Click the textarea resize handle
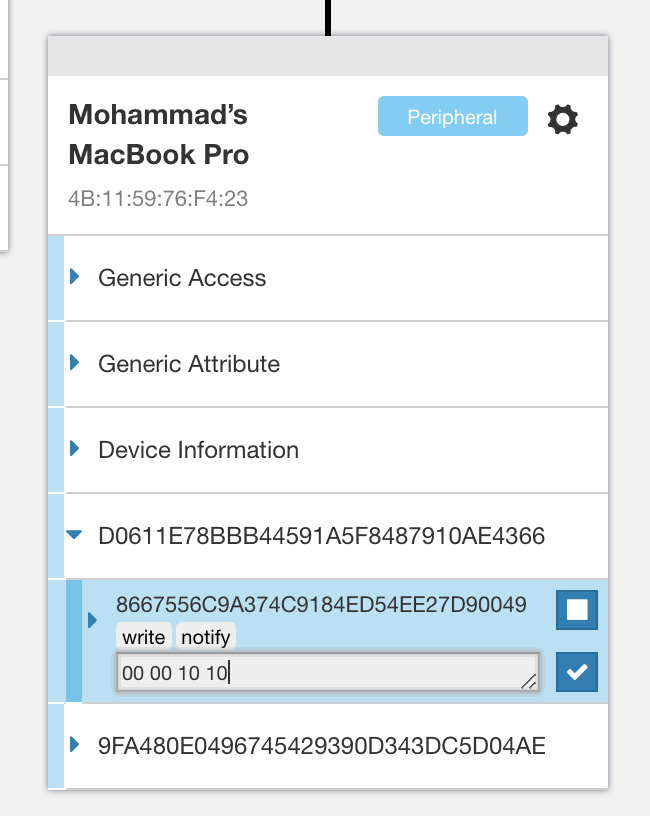The image size is (650, 816). 531,683
